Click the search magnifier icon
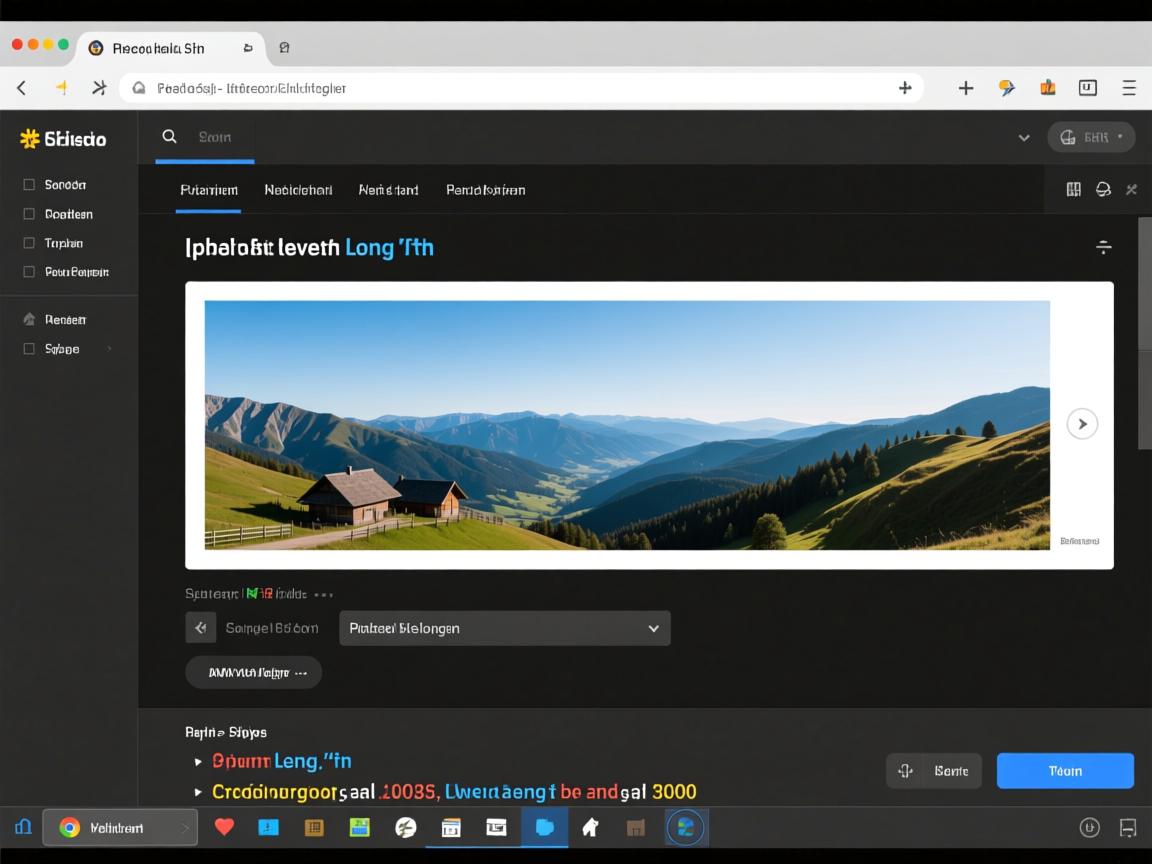 (x=170, y=137)
